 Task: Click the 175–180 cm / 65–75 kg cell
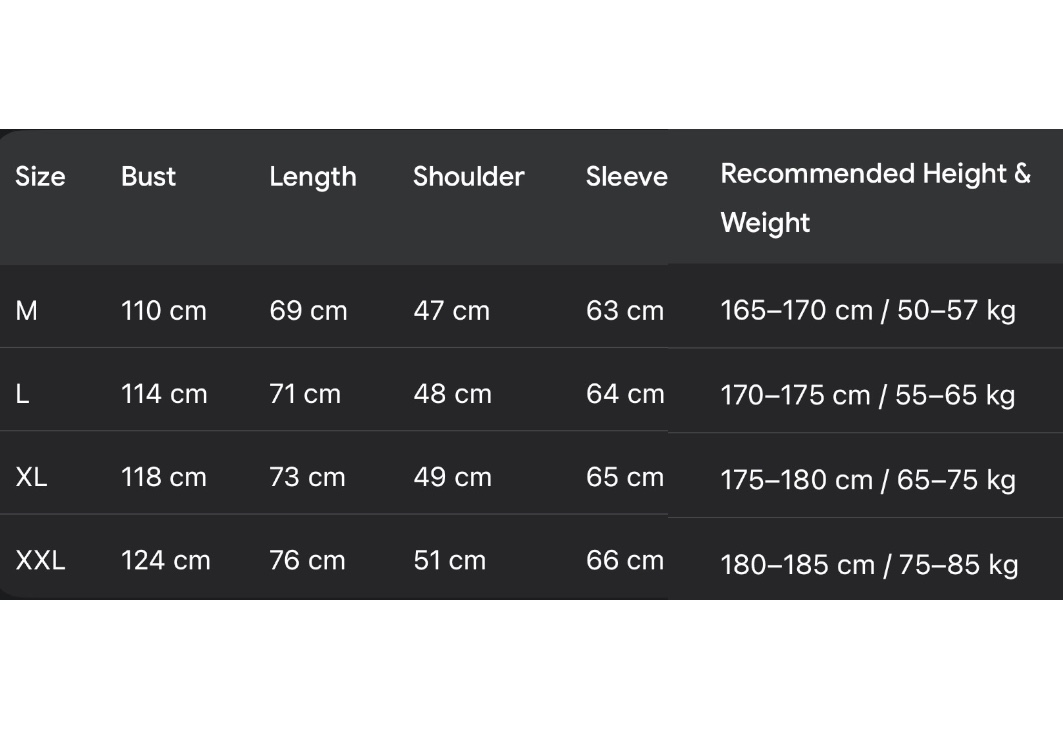[x=867, y=480]
